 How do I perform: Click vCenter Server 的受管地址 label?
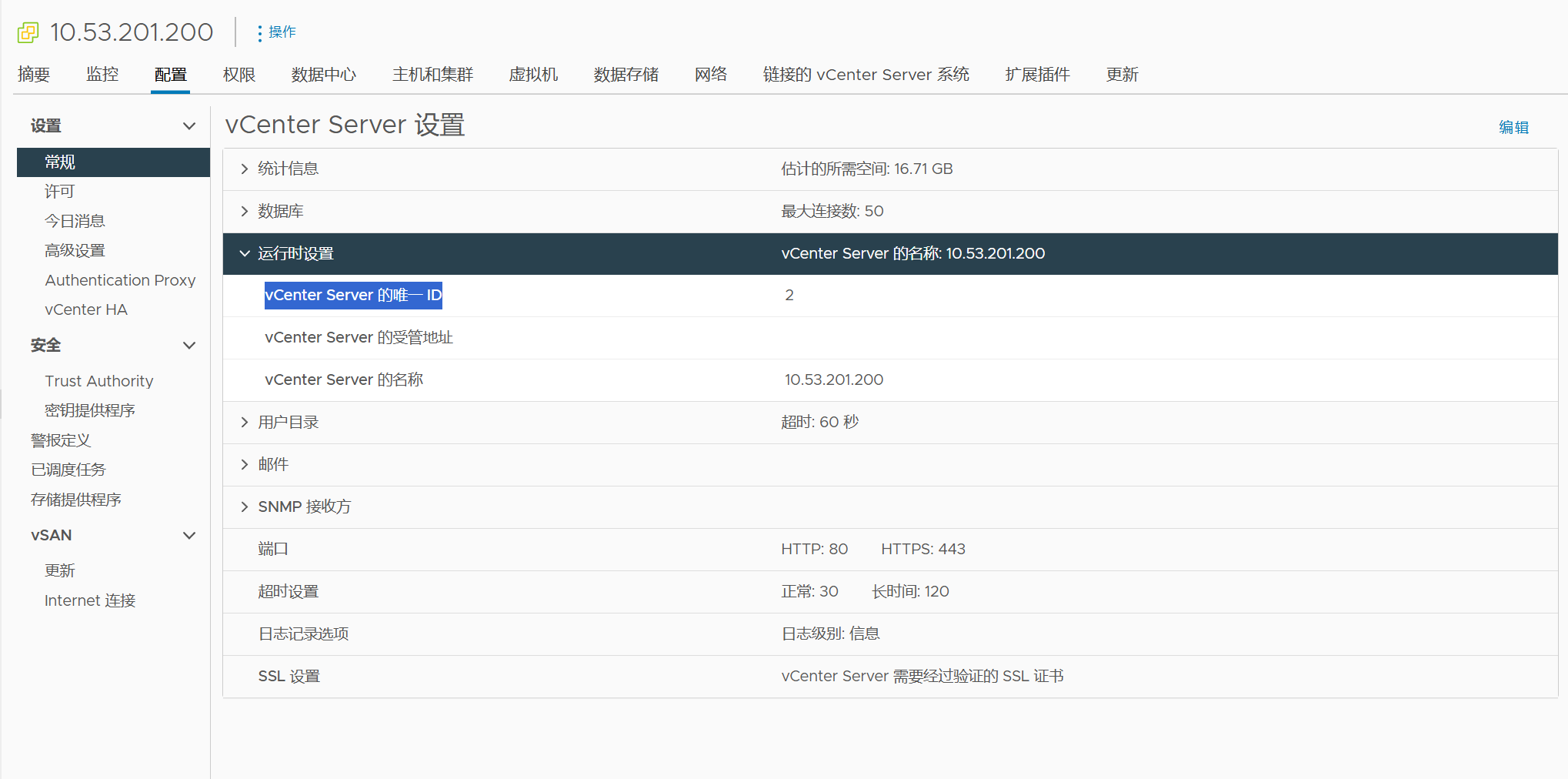[359, 337]
